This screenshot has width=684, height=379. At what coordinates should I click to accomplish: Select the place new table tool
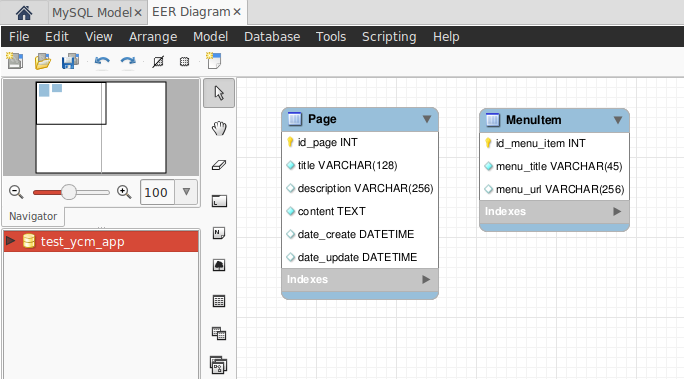[219, 301]
